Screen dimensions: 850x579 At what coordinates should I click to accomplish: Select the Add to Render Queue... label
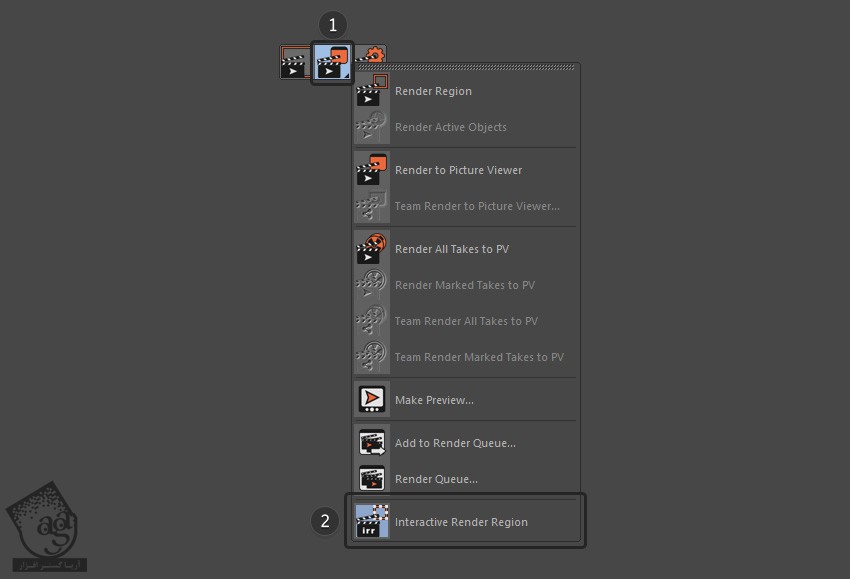coord(455,443)
